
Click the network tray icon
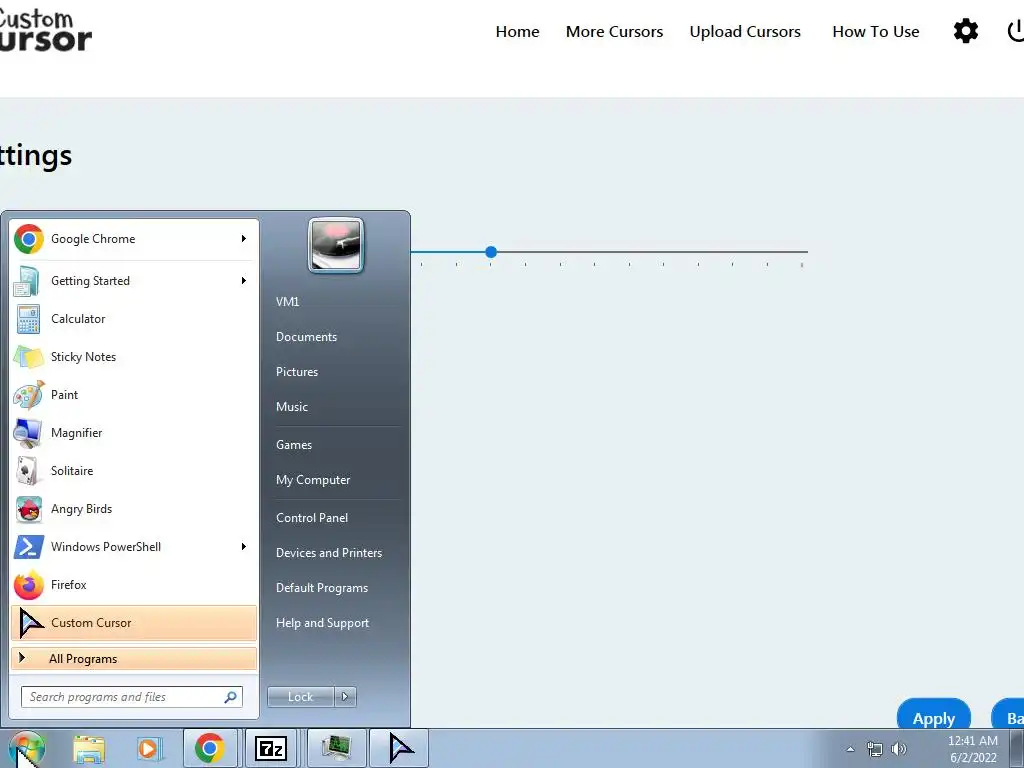tap(874, 749)
